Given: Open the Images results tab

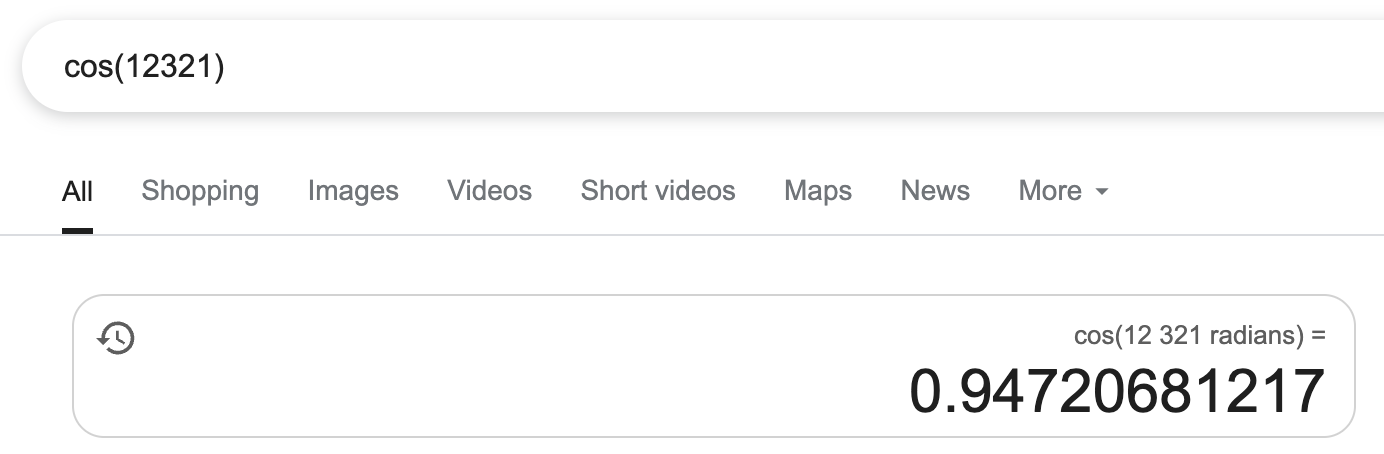Looking at the screenshot, I should click(353, 191).
